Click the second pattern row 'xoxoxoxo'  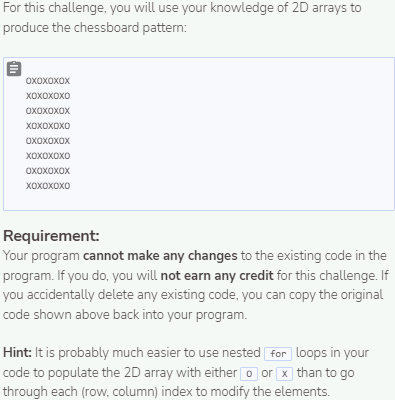coord(48,96)
